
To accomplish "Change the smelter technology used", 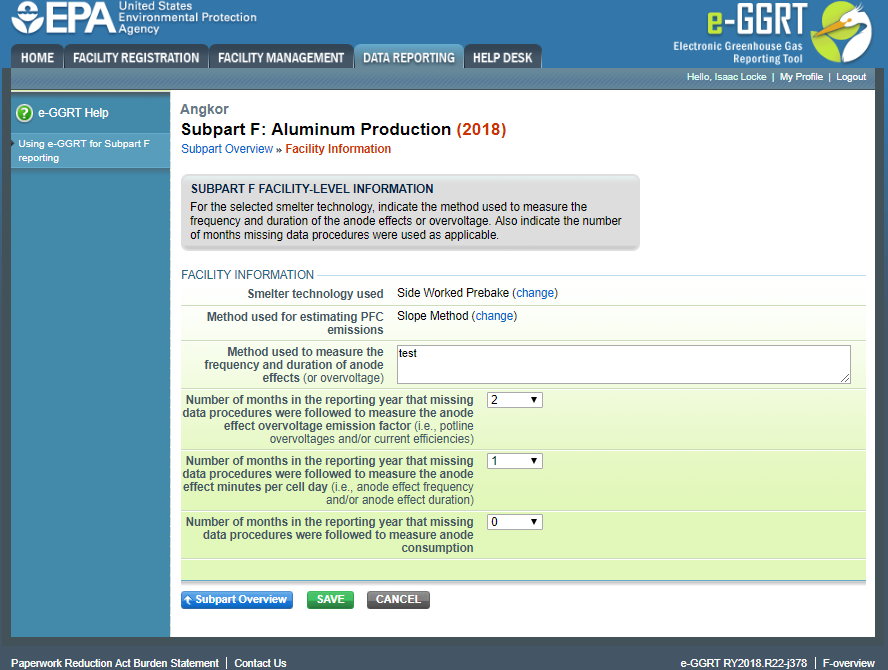I will click(535, 293).
